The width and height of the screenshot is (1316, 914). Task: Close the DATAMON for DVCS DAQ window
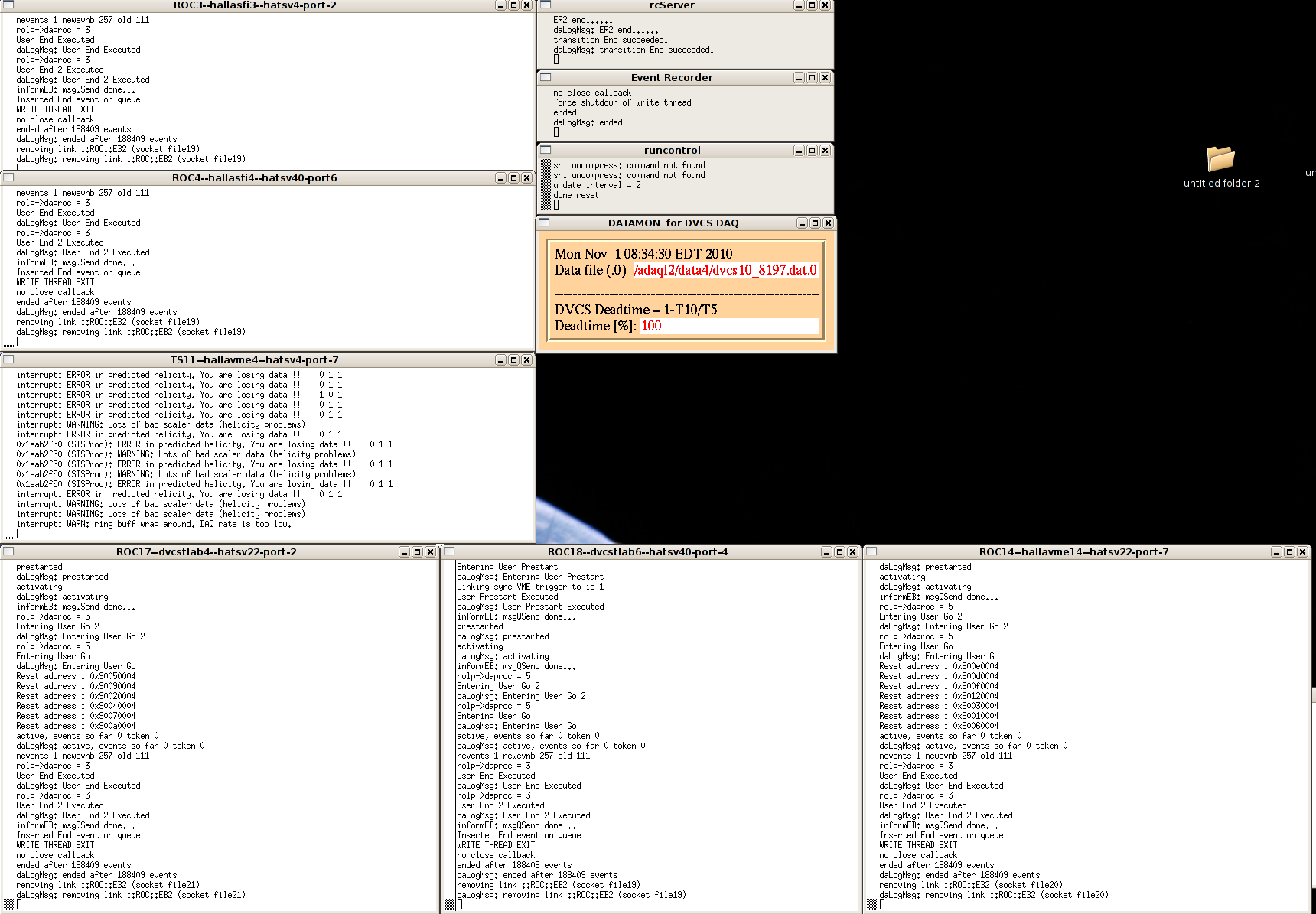(828, 223)
